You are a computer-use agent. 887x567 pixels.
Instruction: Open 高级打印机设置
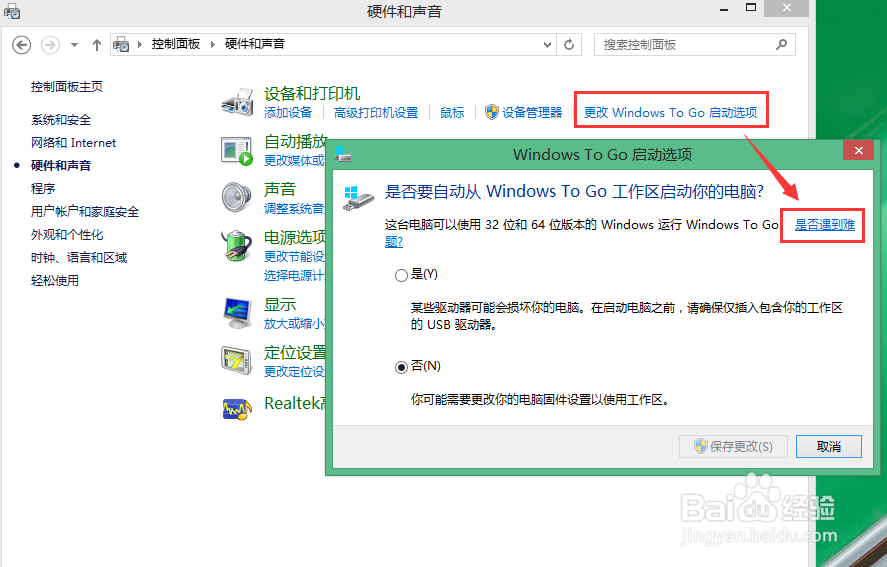coord(376,113)
